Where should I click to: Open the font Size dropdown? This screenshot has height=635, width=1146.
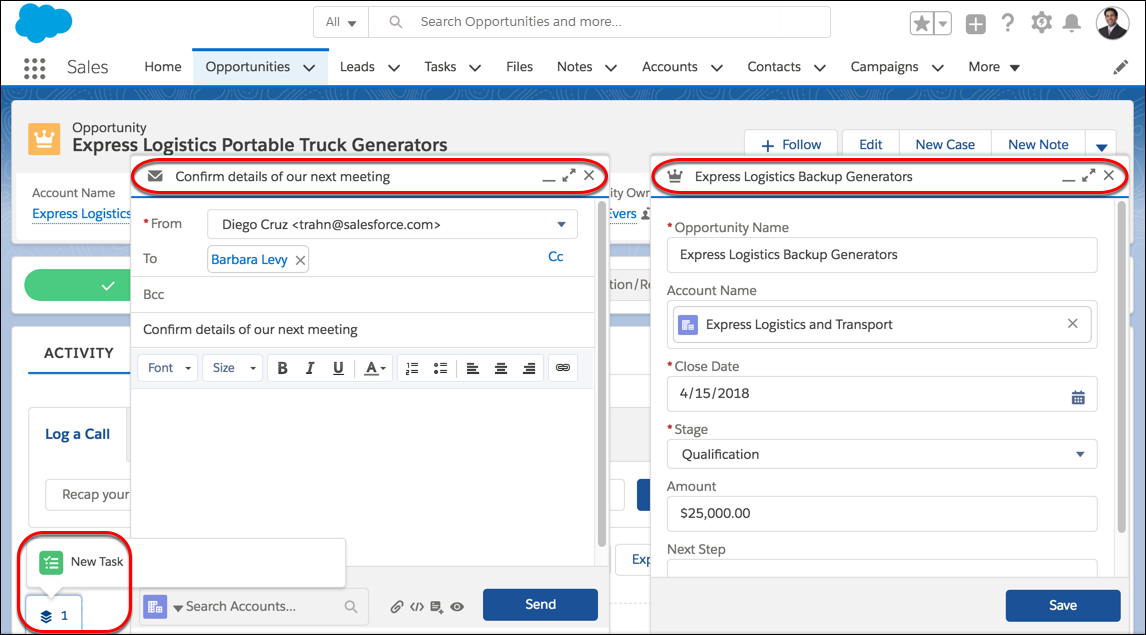[x=233, y=368]
